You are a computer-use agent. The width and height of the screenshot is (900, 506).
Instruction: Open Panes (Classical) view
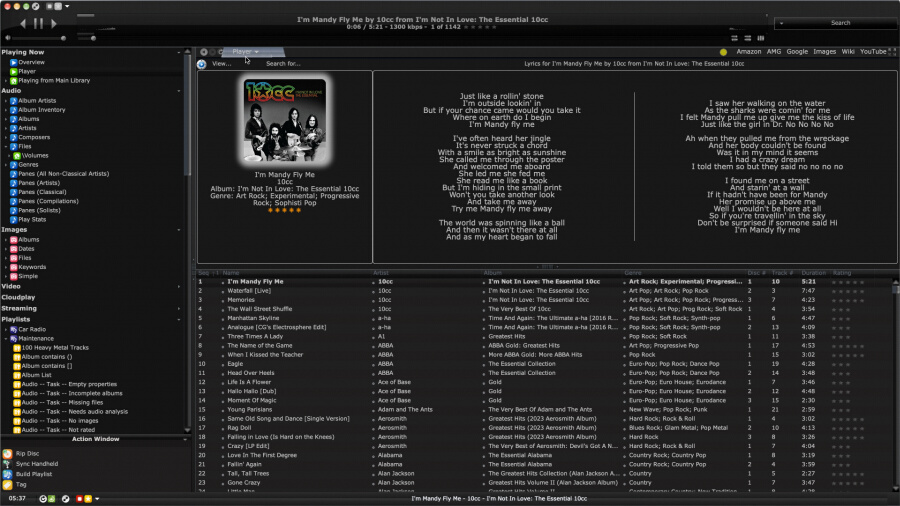point(42,192)
